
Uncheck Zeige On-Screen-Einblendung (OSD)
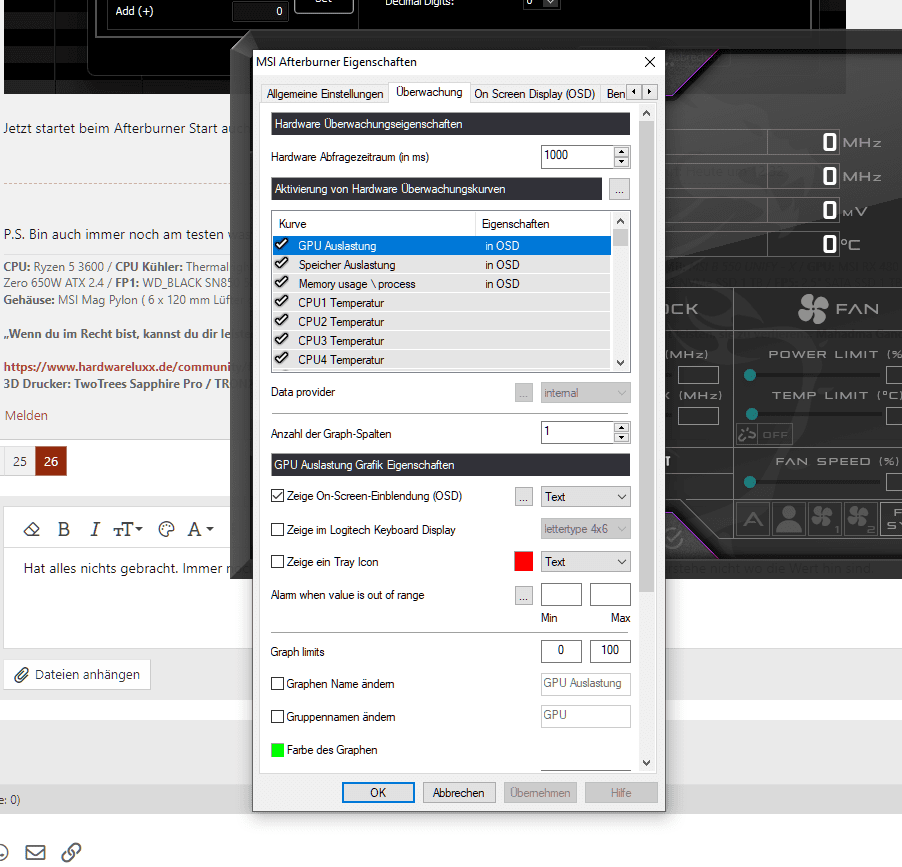coord(277,496)
